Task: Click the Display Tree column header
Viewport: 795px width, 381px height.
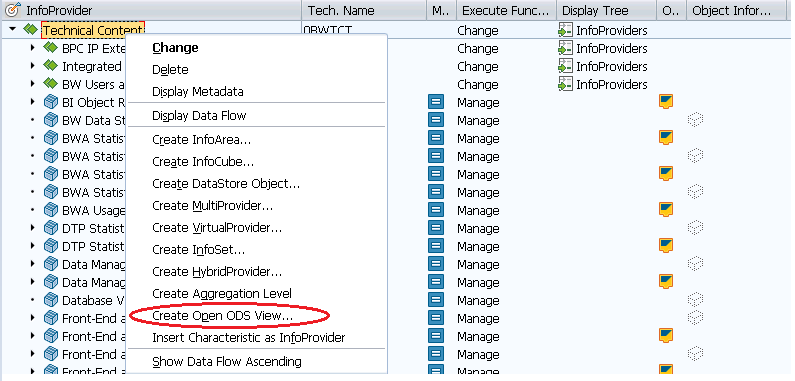Action: click(x=606, y=10)
